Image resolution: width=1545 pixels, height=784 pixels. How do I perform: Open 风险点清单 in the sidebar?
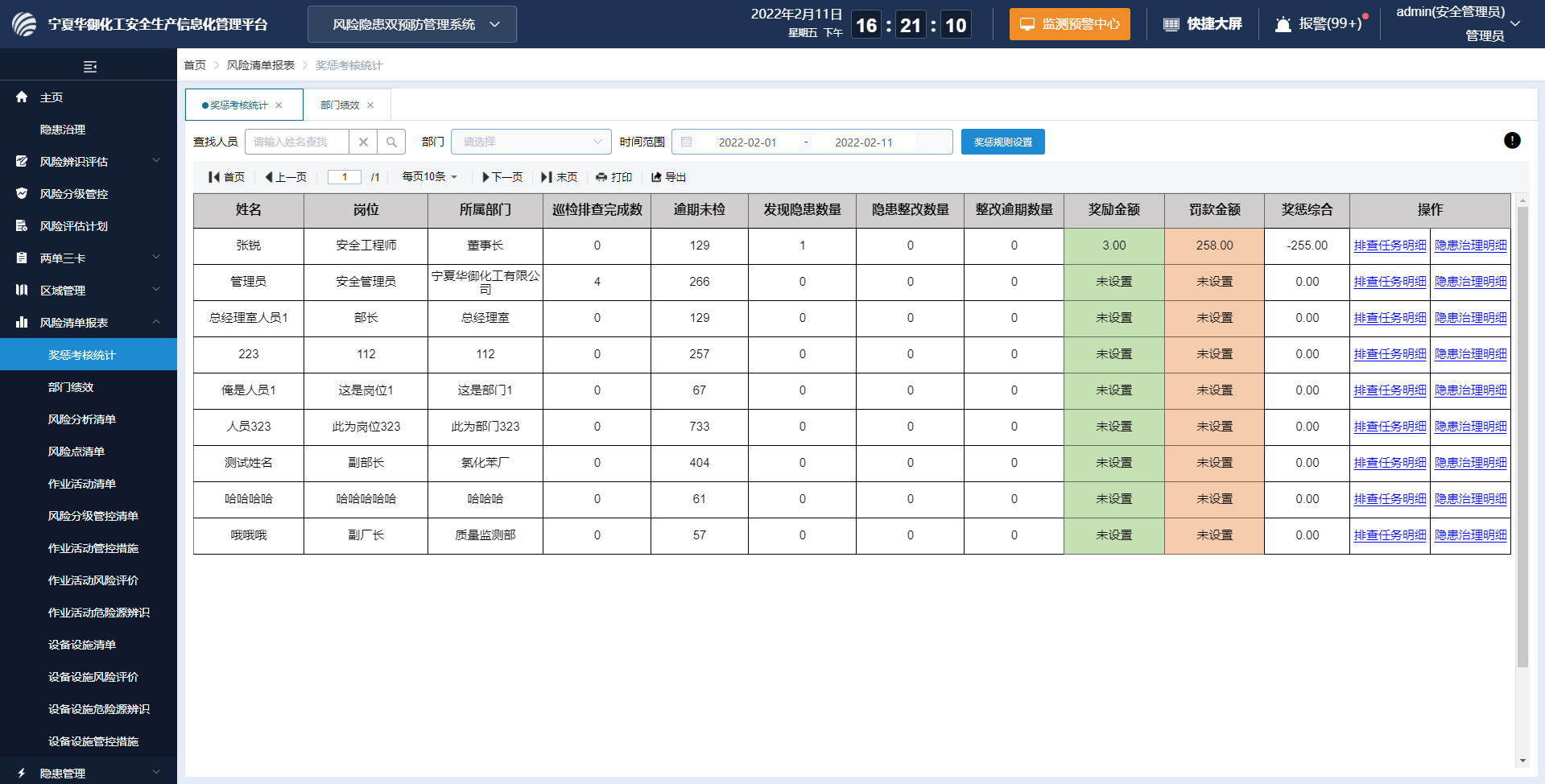(x=89, y=452)
